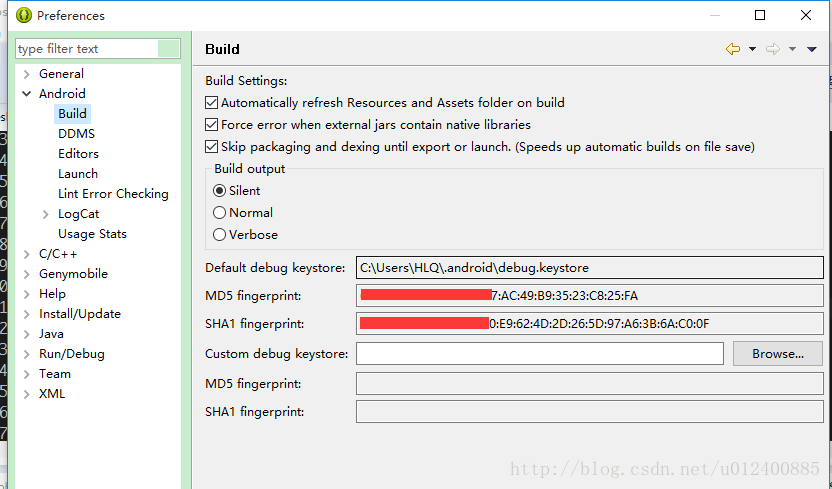Select the Java category label
Screen dimensions: 832x489
click(51, 334)
